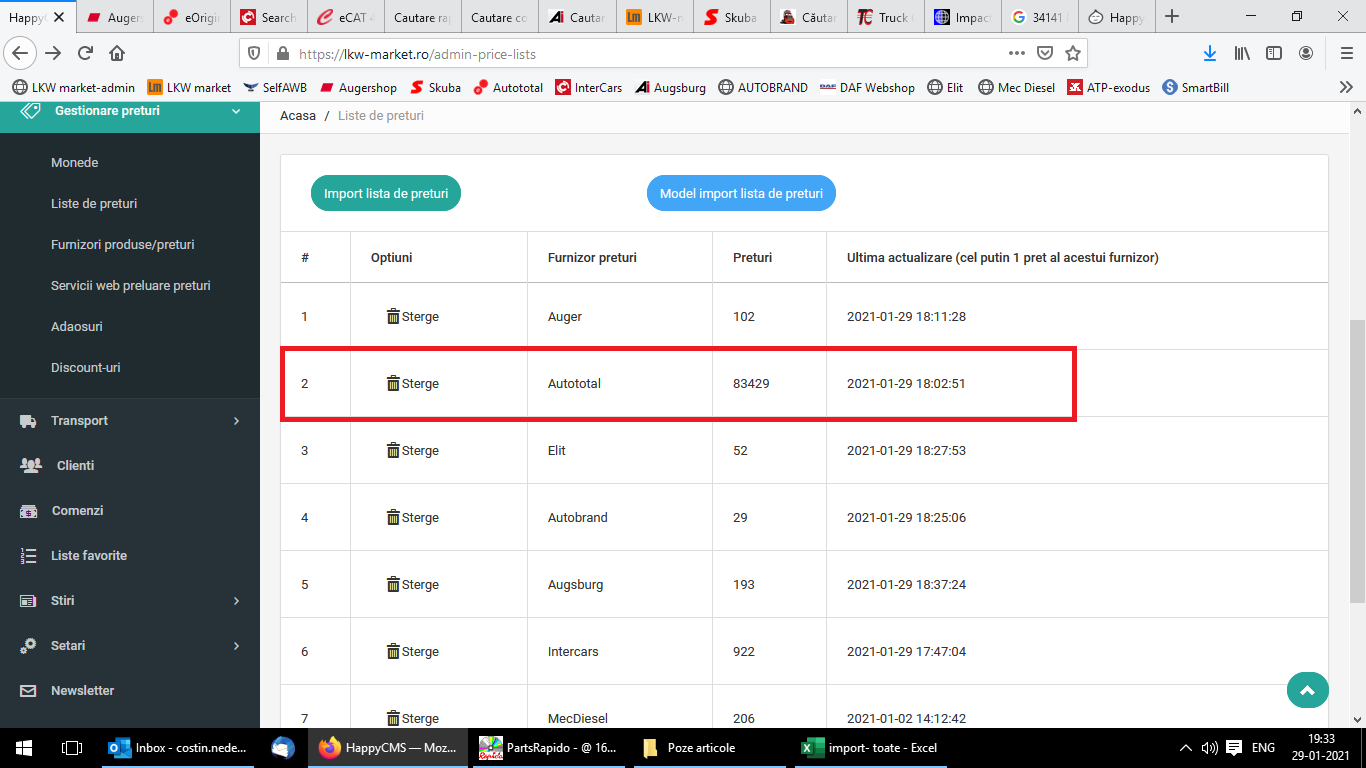Open the Firefox hamburger menu
Screen dimensions: 1366x768
tap(1346, 53)
